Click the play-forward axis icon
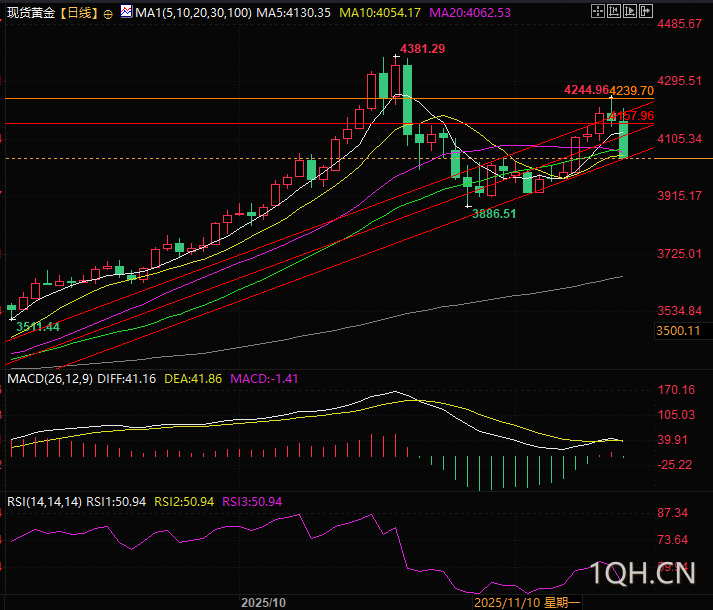This screenshot has width=713, height=610. (630, 11)
